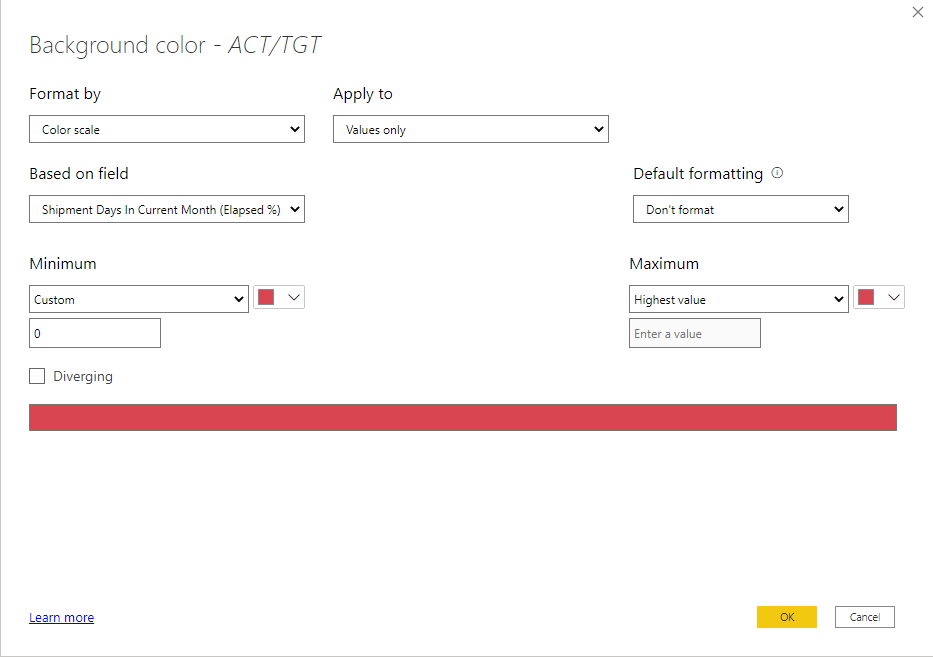Click the Format by label
This screenshot has height=657, width=933.
65,93
